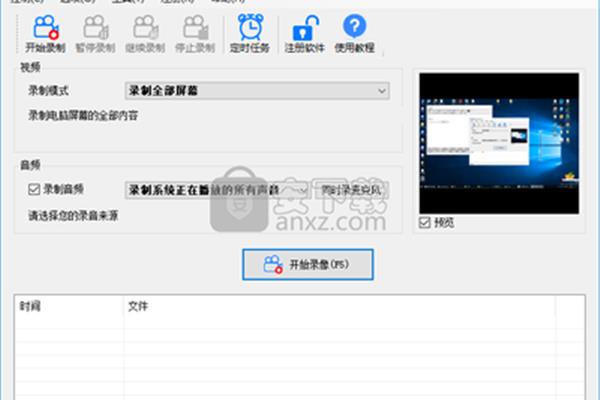Click the 开始录制 toolbar icon
This screenshot has width=600, height=400.
(x=46, y=33)
